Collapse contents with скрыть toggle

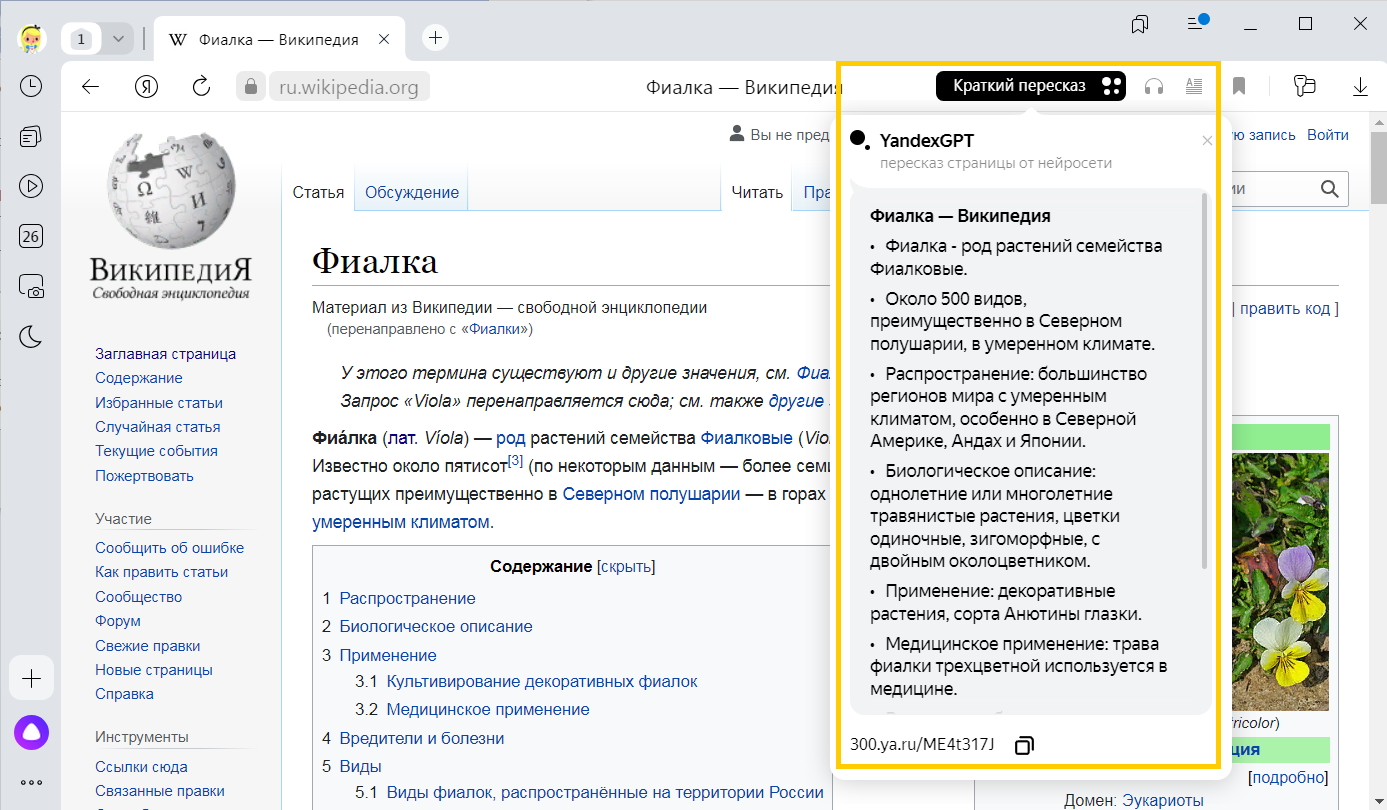(x=626, y=567)
